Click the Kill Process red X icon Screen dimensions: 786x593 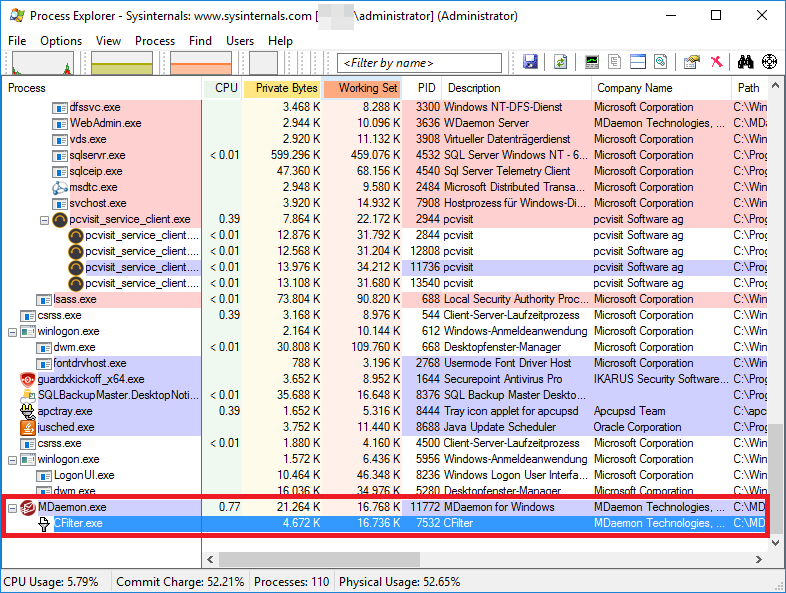[x=716, y=62]
